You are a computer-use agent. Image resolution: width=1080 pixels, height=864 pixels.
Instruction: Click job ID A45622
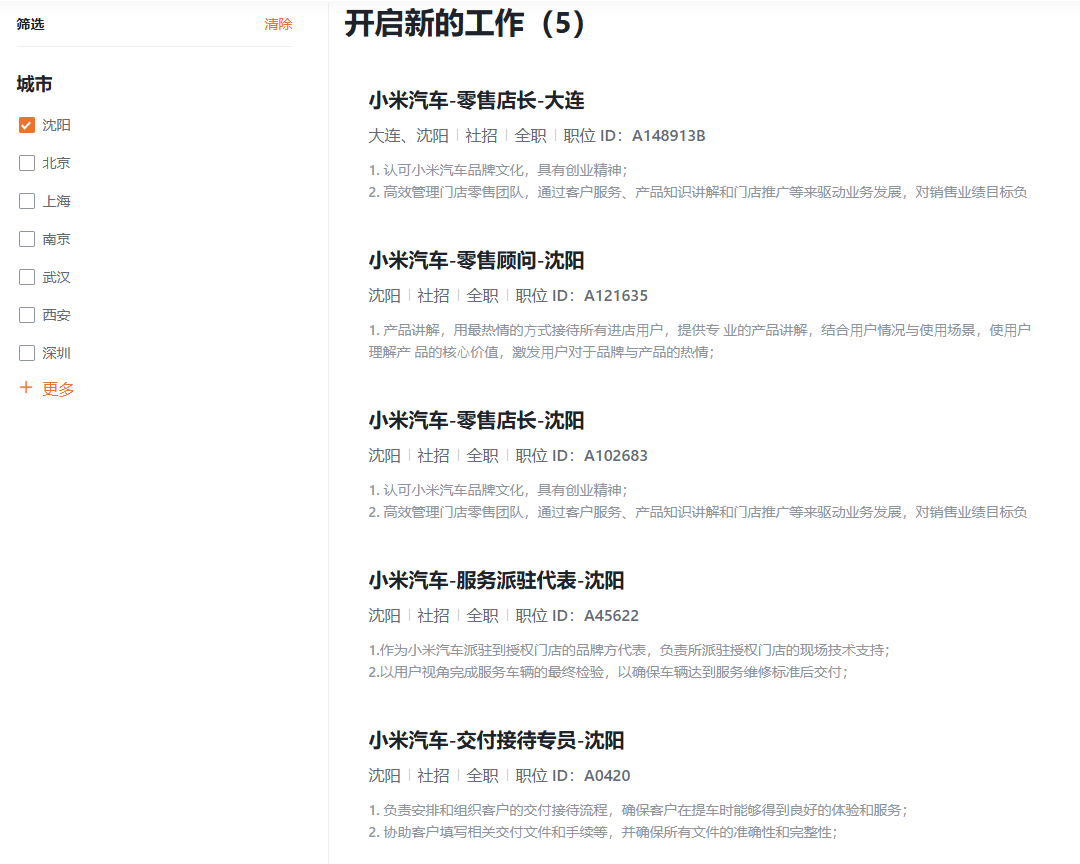pyautogui.click(x=612, y=615)
